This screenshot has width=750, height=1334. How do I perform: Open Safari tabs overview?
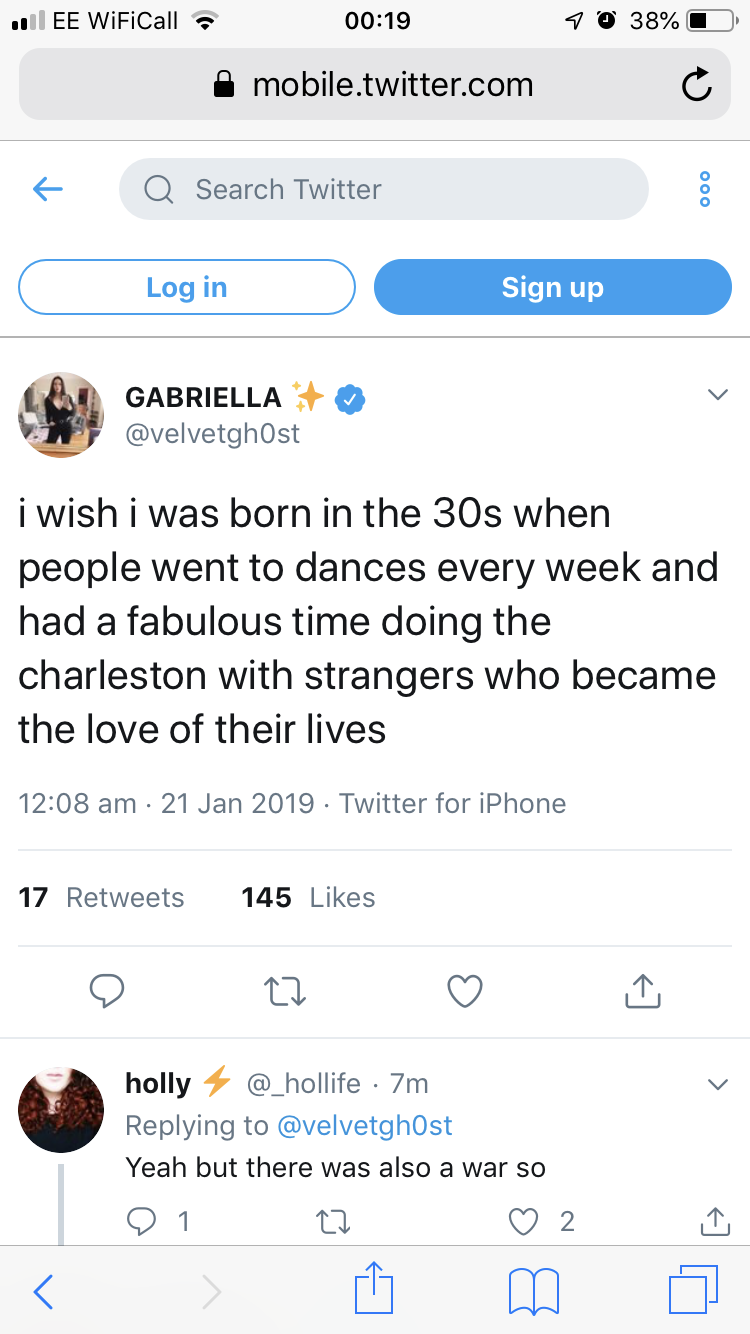click(692, 1290)
